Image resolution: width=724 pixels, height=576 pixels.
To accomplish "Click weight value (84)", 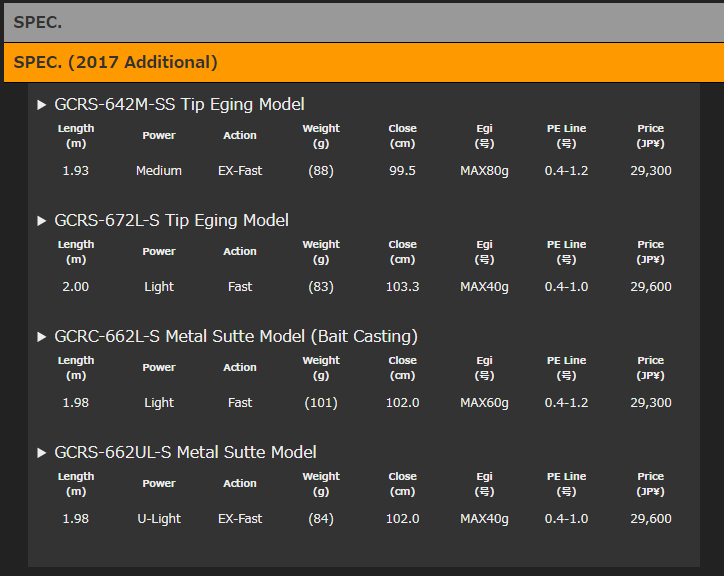I will 321,519.
